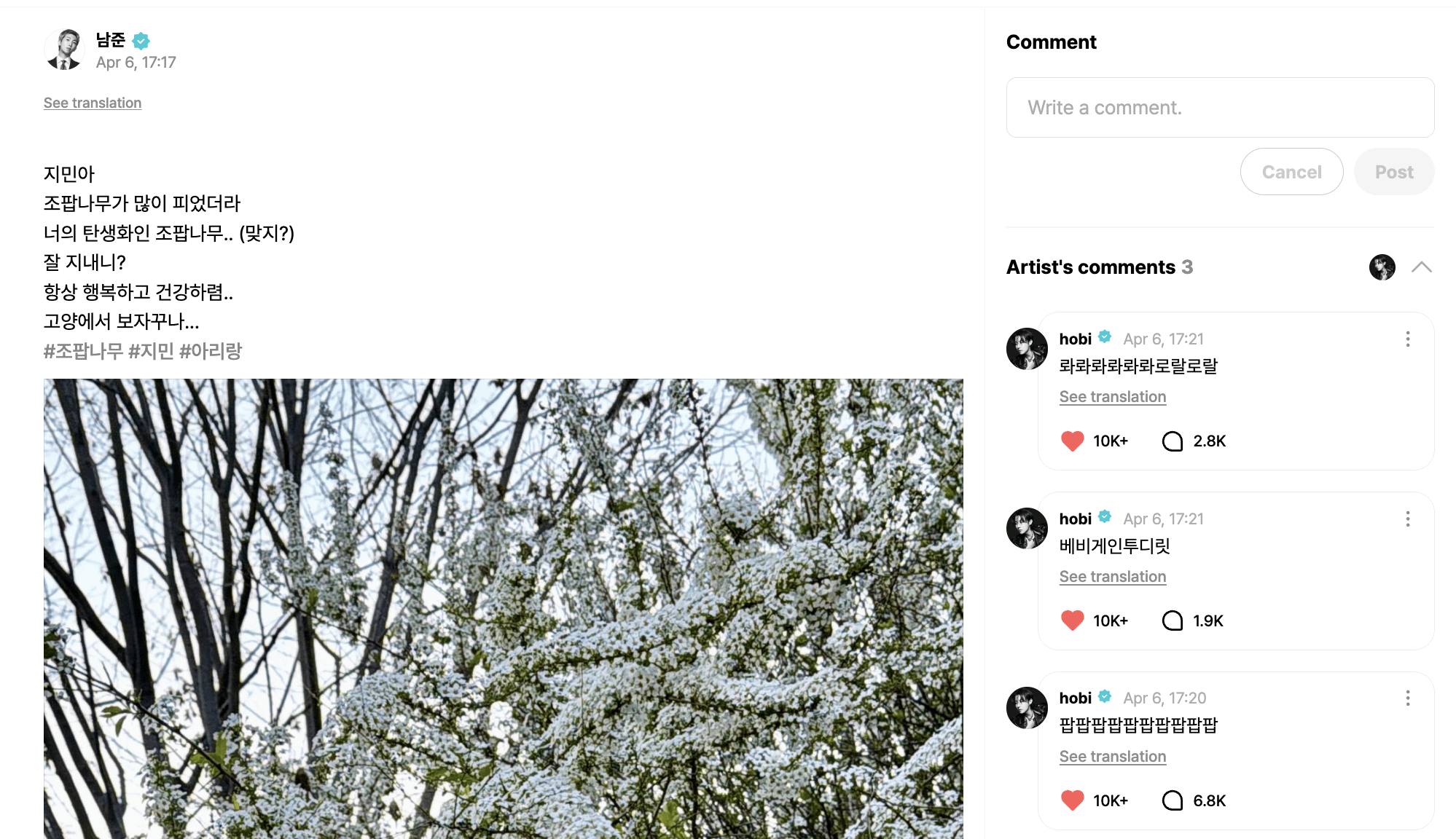1456x839 pixels.
Task: Click the artist filter avatar beside the chevron
Action: coord(1382,267)
